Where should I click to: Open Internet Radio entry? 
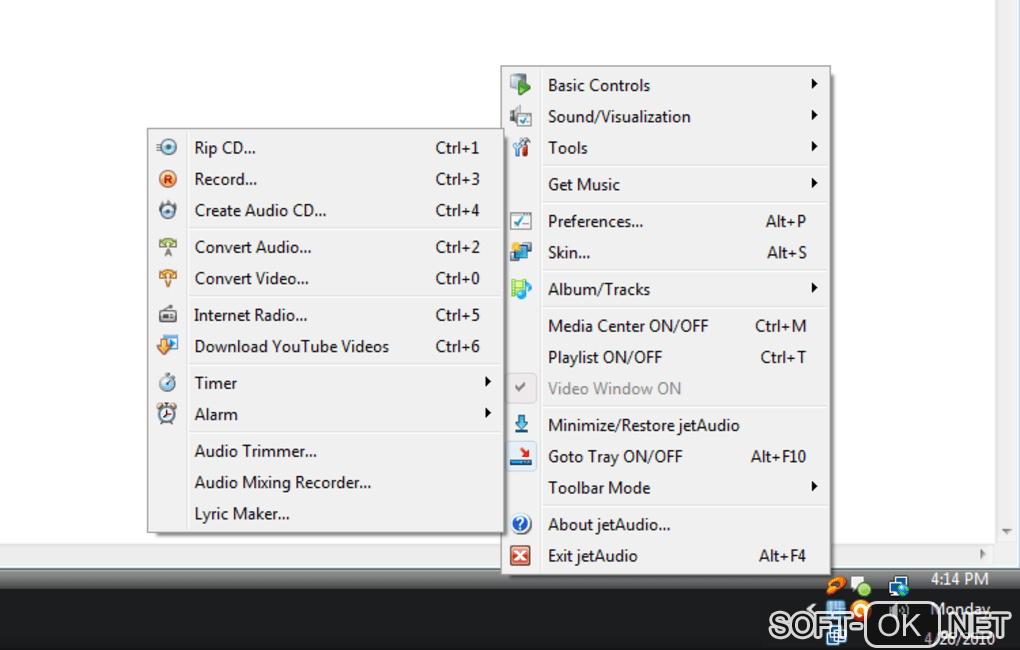click(326, 315)
